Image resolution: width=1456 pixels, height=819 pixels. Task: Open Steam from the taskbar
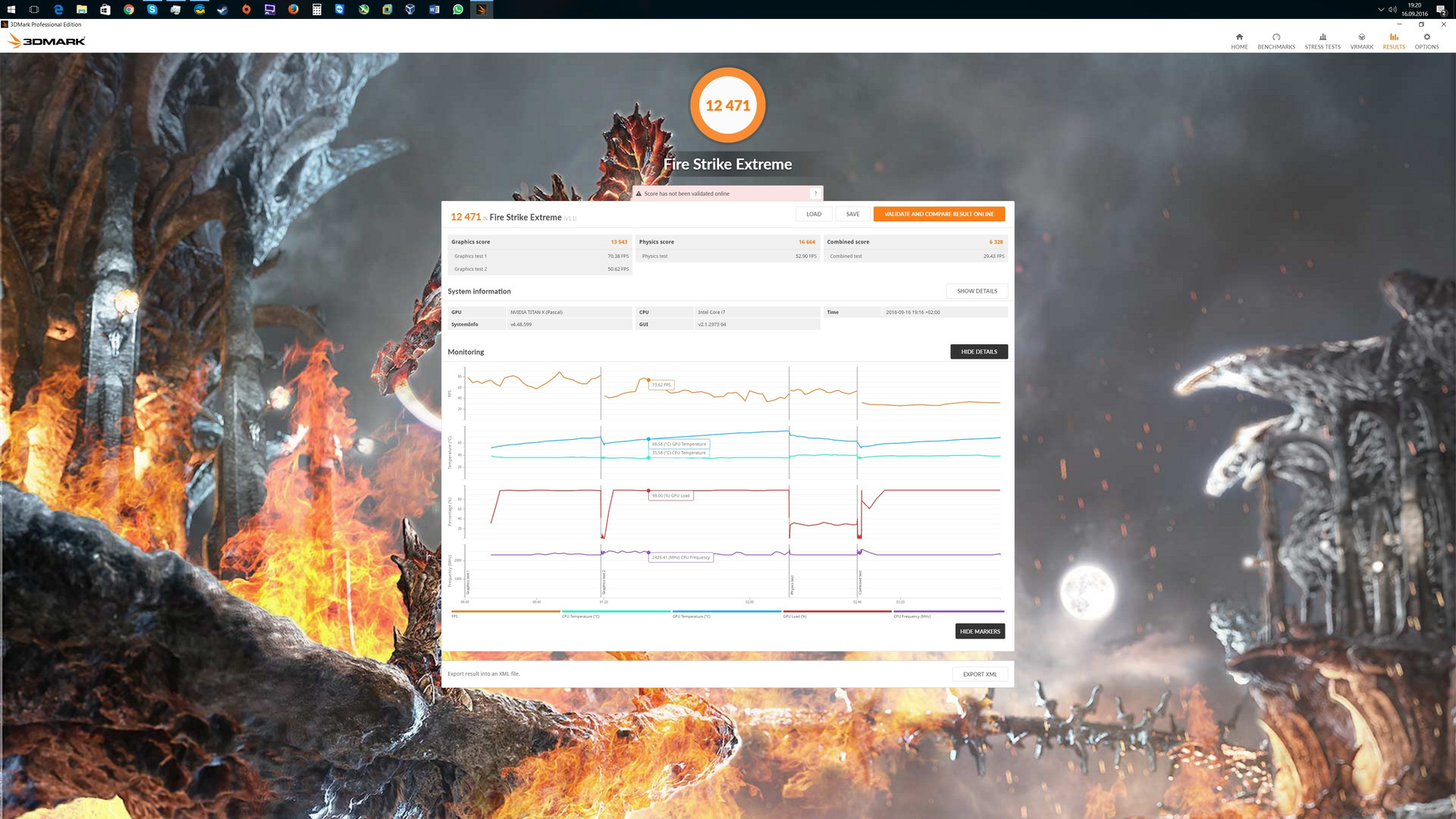click(x=223, y=9)
